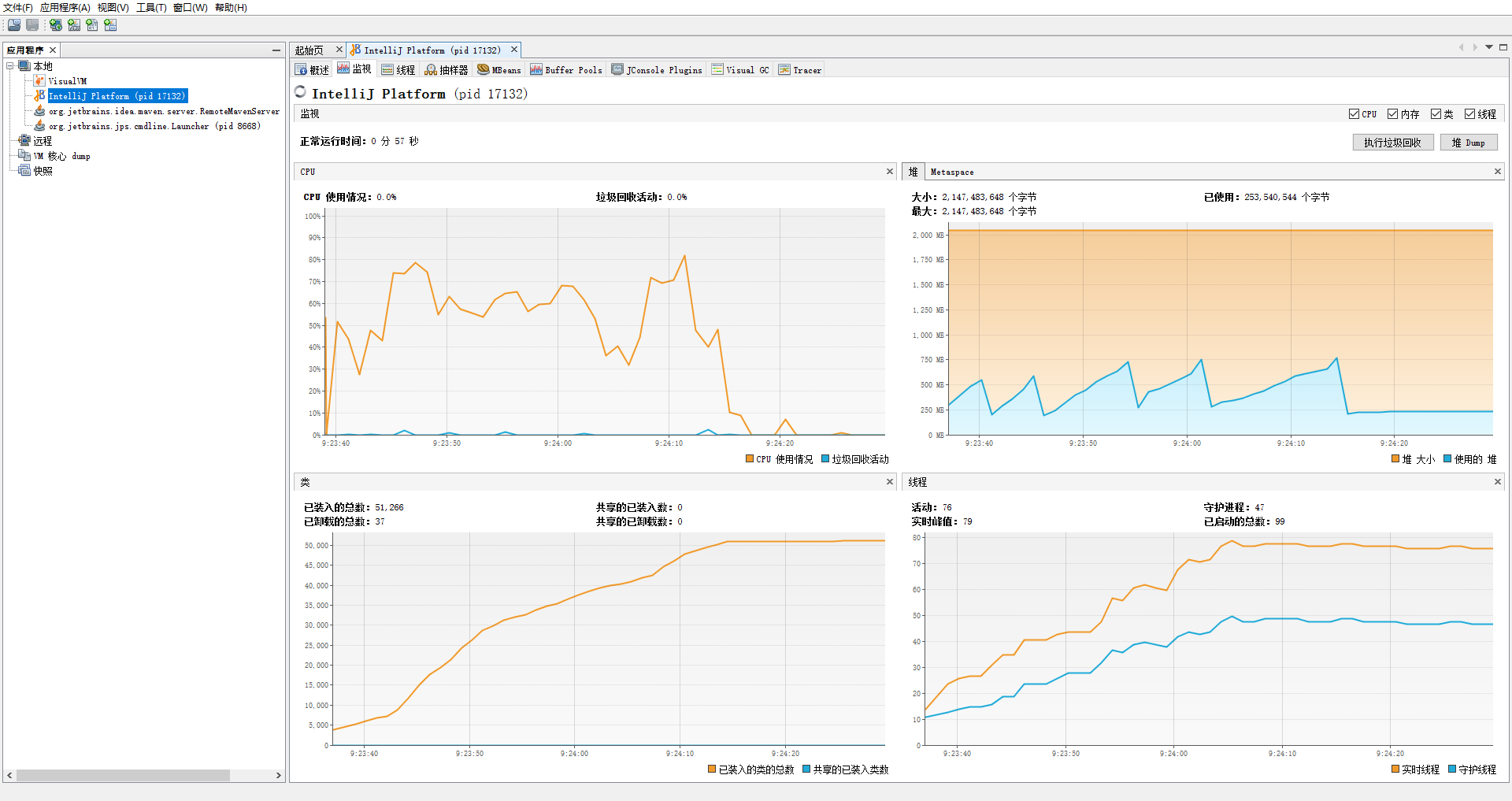The image size is (1512, 801).
Task: Open the 文件(F) menu
Action: (x=18, y=8)
